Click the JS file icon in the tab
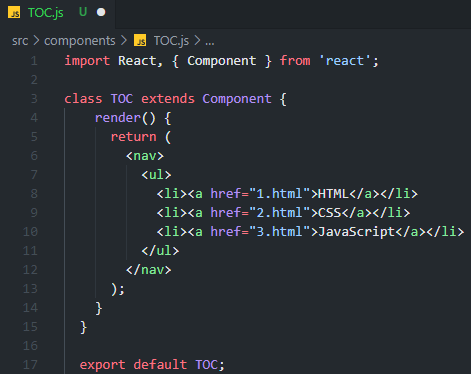This screenshot has width=471, height=374. 14,13
